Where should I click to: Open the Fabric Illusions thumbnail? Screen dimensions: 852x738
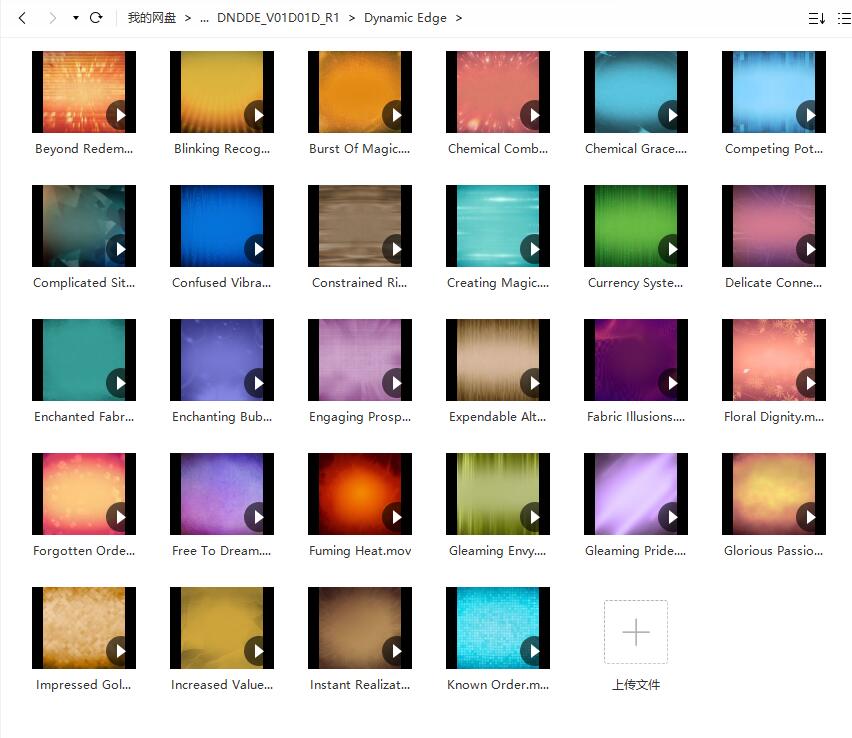636,360
